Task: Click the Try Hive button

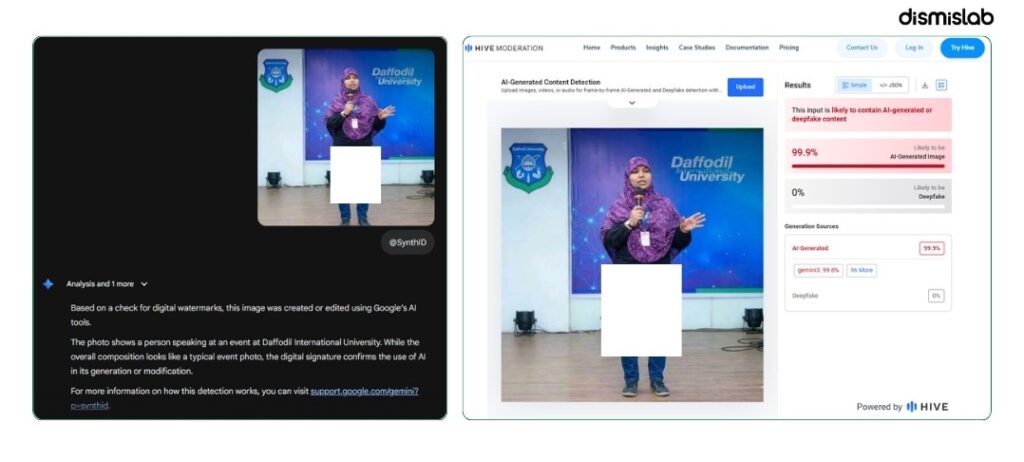Action: [x=962, y=48]
